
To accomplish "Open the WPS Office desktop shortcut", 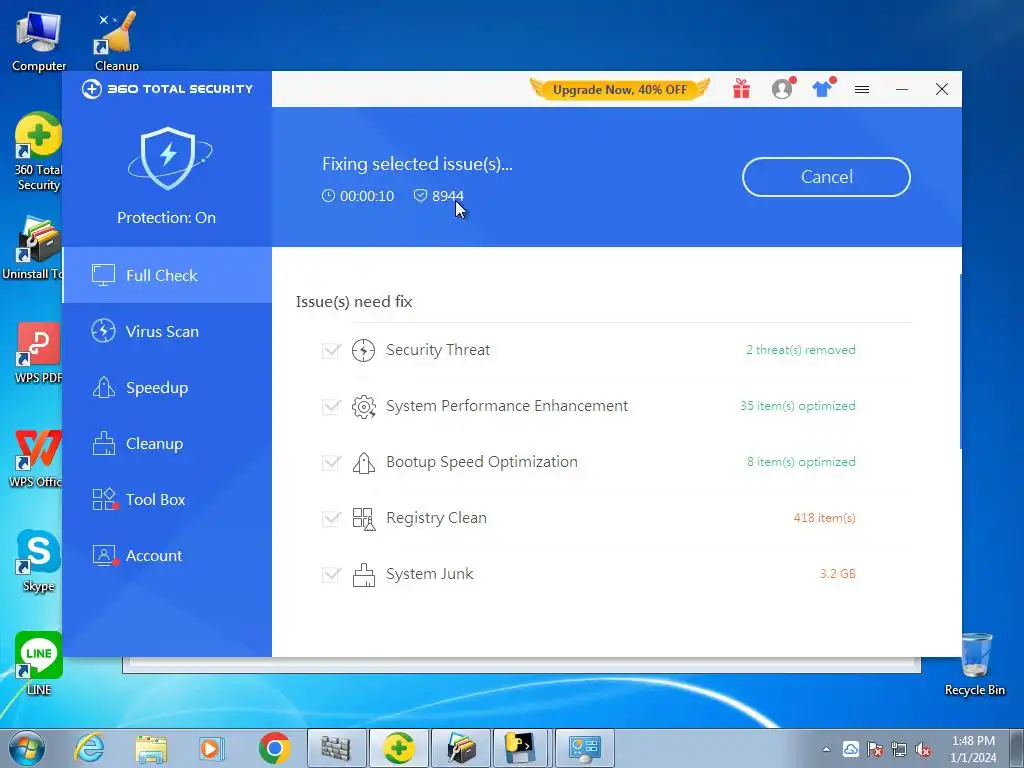I will [37, 457].
